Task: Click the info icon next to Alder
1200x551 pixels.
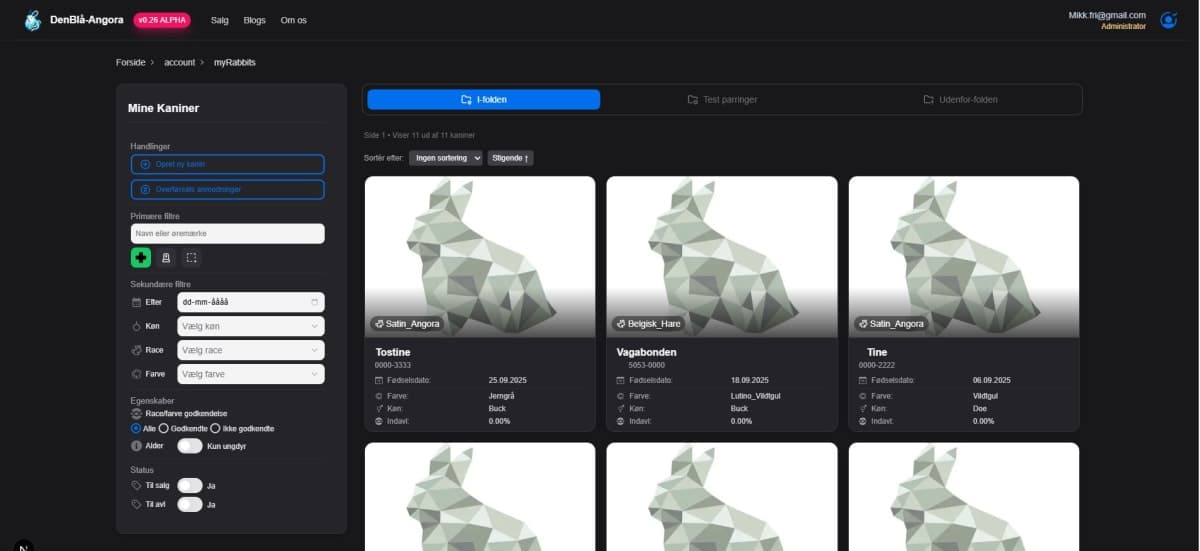Action: point(137,446)
